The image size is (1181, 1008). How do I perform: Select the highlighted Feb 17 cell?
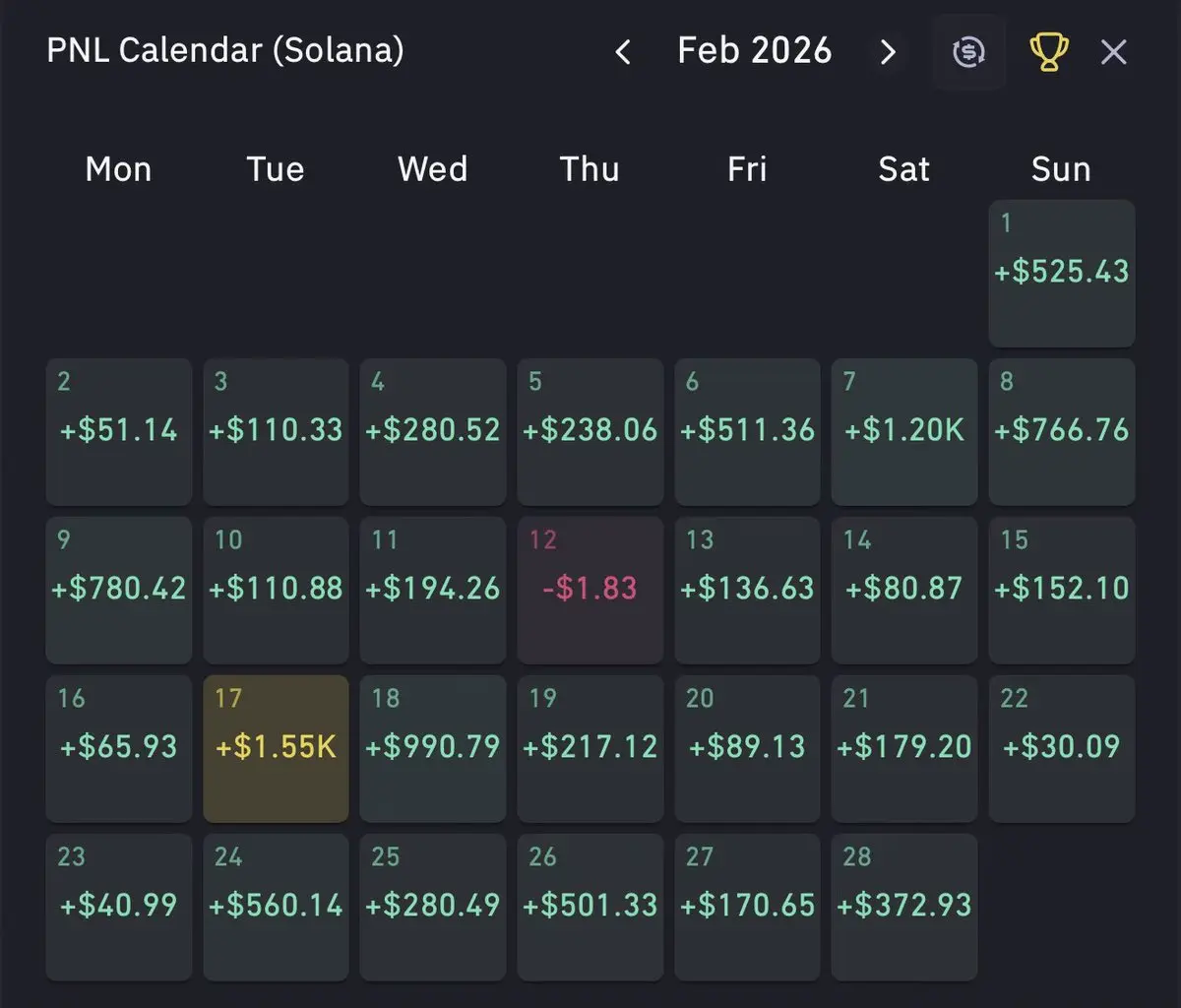276,748
